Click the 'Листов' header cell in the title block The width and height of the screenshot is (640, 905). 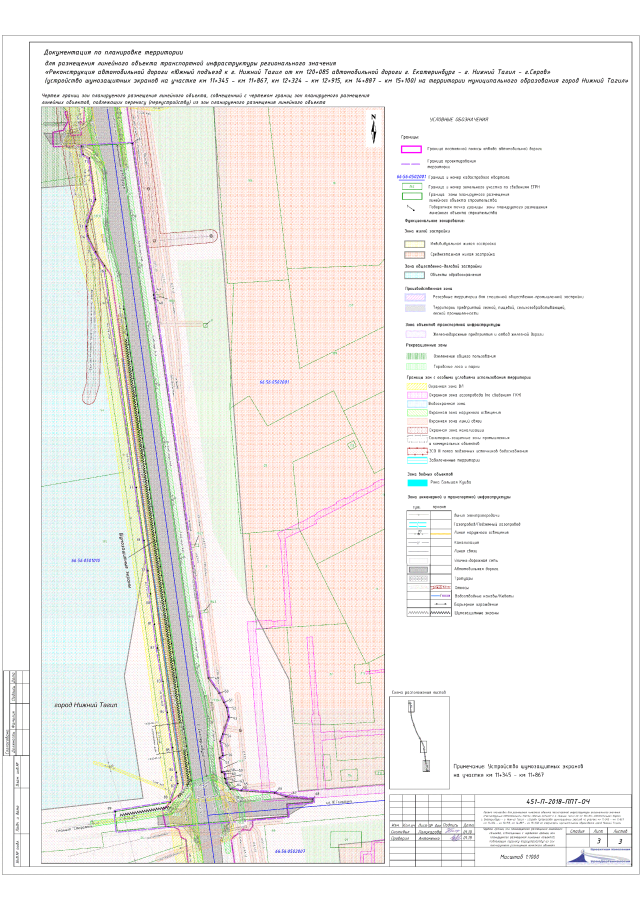click(x=620, y=831)
